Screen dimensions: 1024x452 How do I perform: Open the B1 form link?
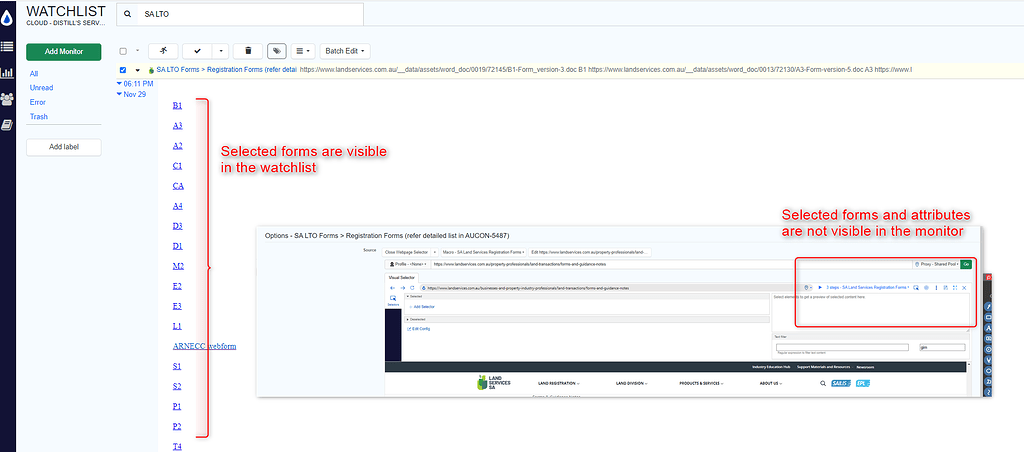[178, 105]
